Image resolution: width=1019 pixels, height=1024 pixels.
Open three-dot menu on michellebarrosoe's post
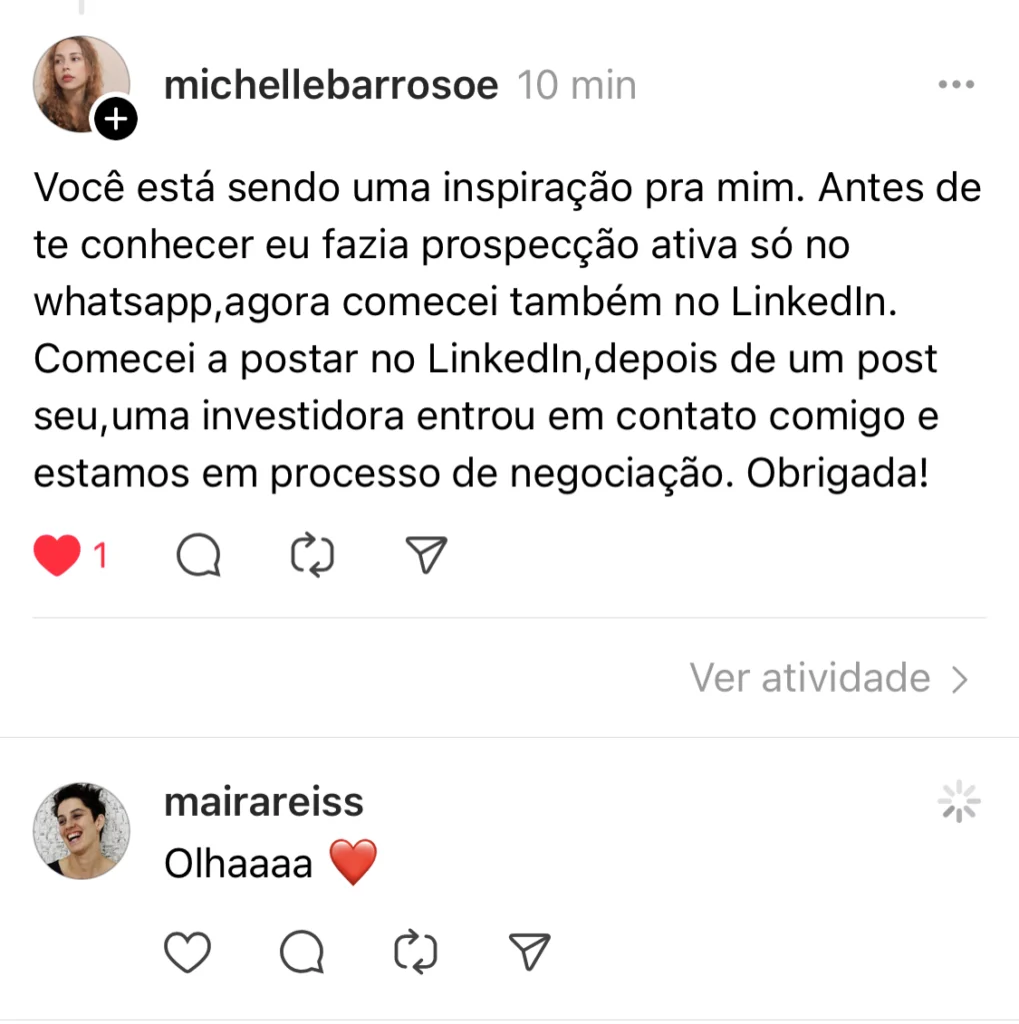956,84
